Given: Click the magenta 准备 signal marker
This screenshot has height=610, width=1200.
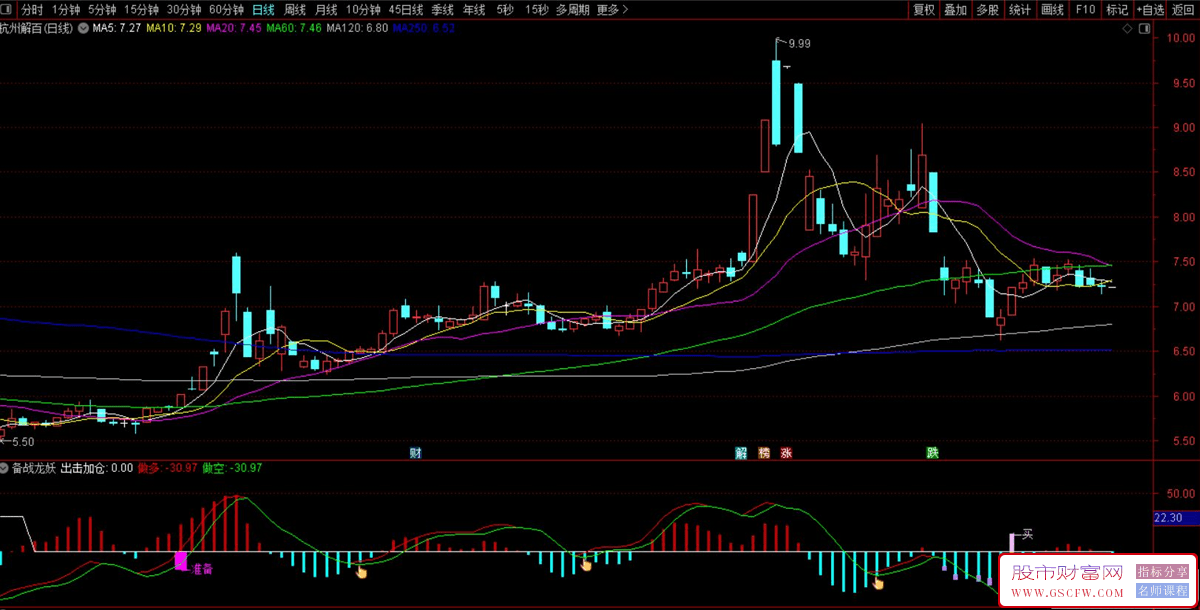Looking at the screenshot, I should (181, 561).
